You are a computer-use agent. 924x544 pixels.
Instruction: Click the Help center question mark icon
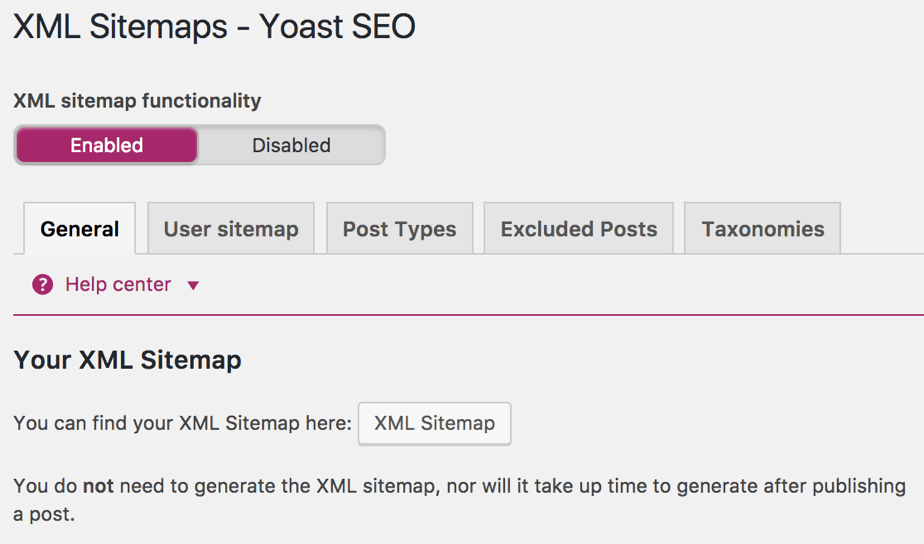tap(42, 285)
